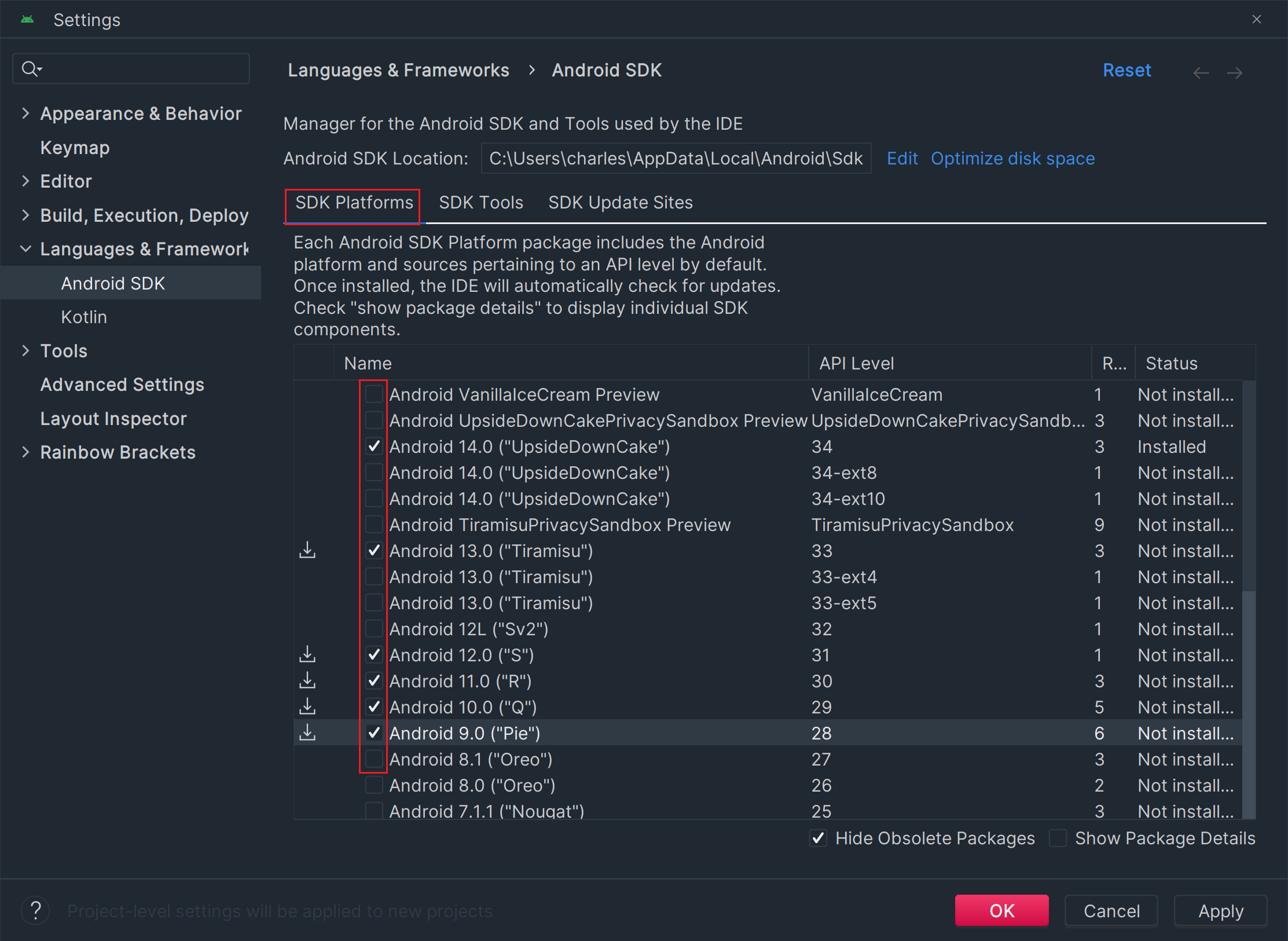
Task: Click the Android SDK Location path field
Action: 676,158
